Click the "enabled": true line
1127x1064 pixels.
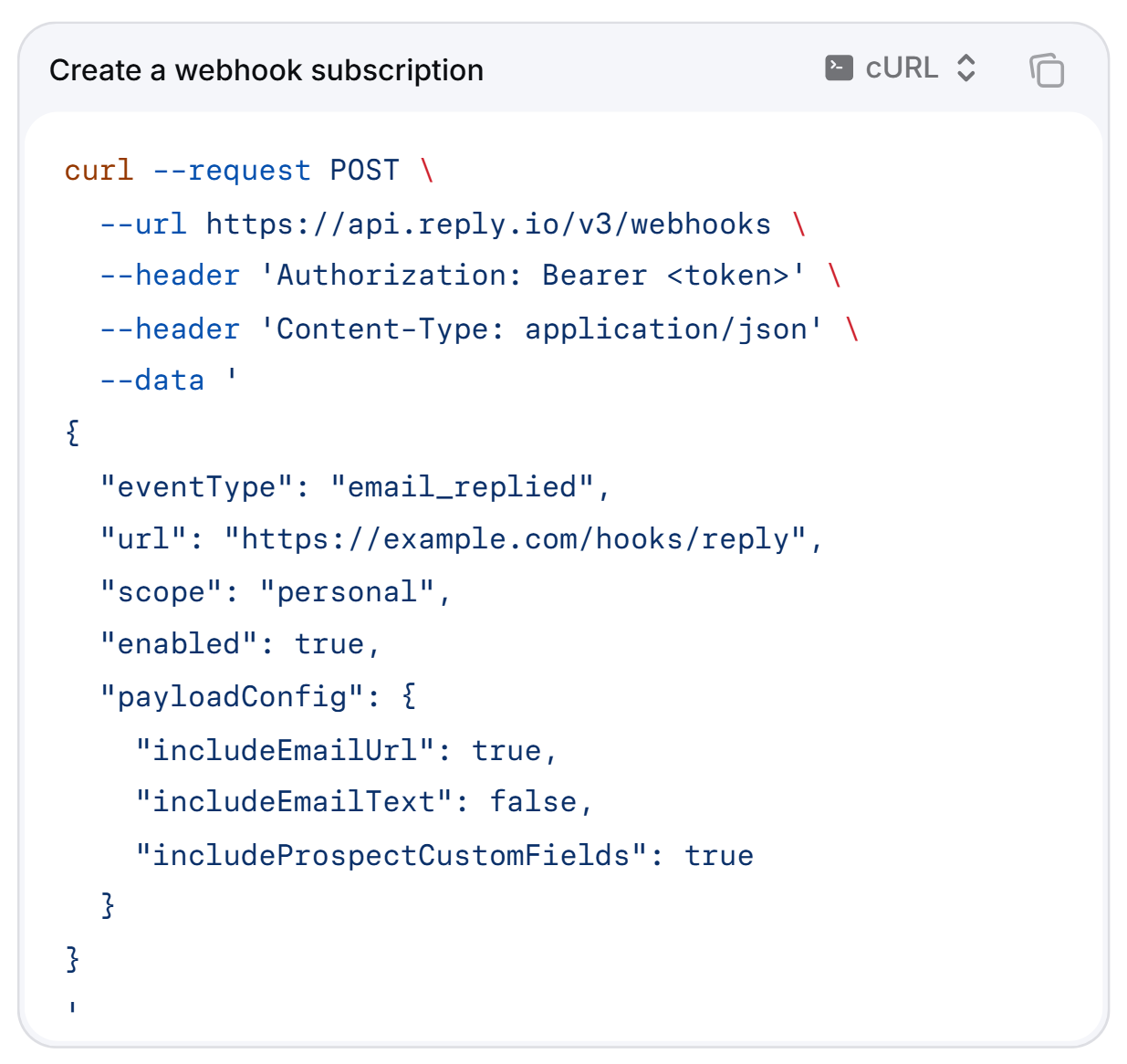(240, 644)
